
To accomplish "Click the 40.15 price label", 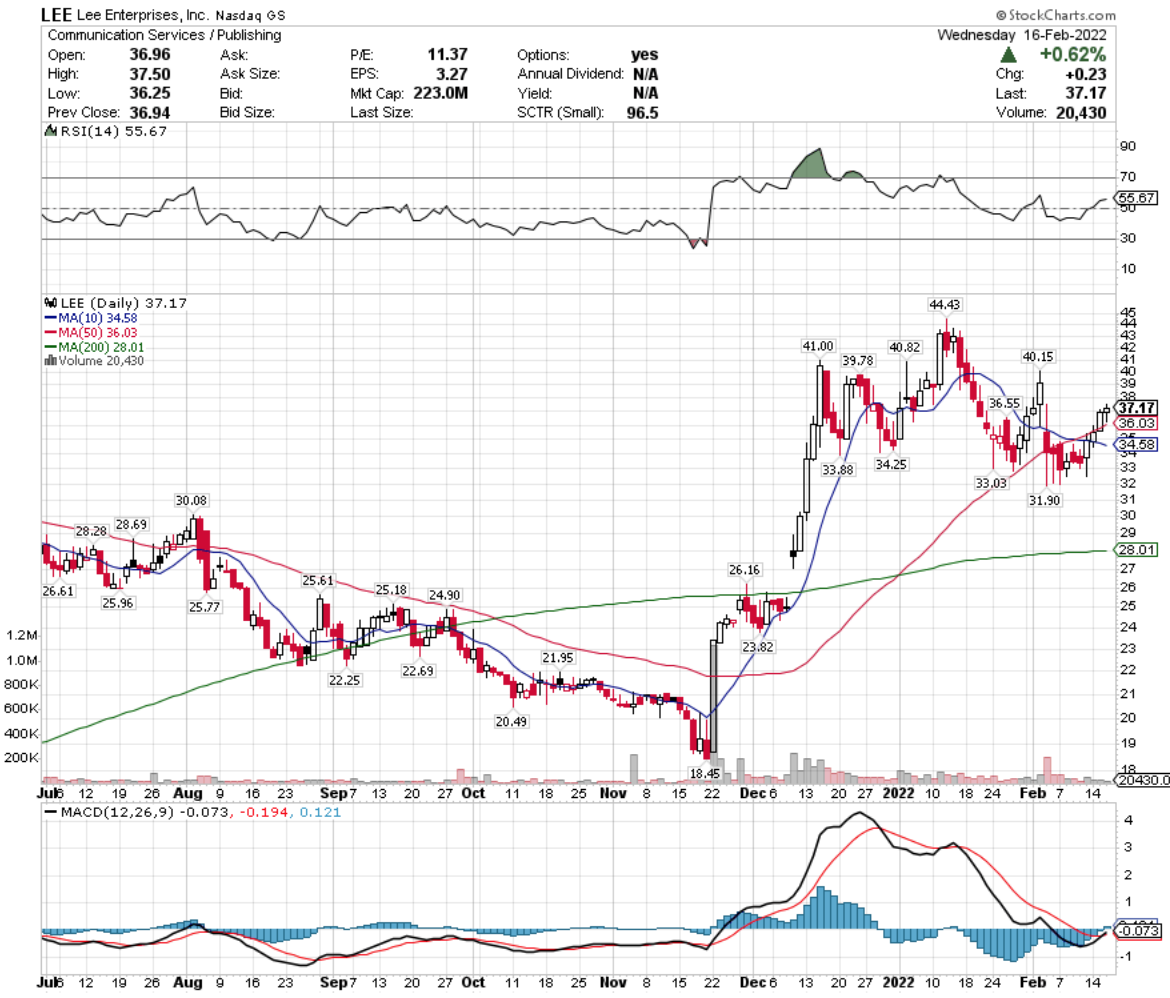I will click(1038, 357).
